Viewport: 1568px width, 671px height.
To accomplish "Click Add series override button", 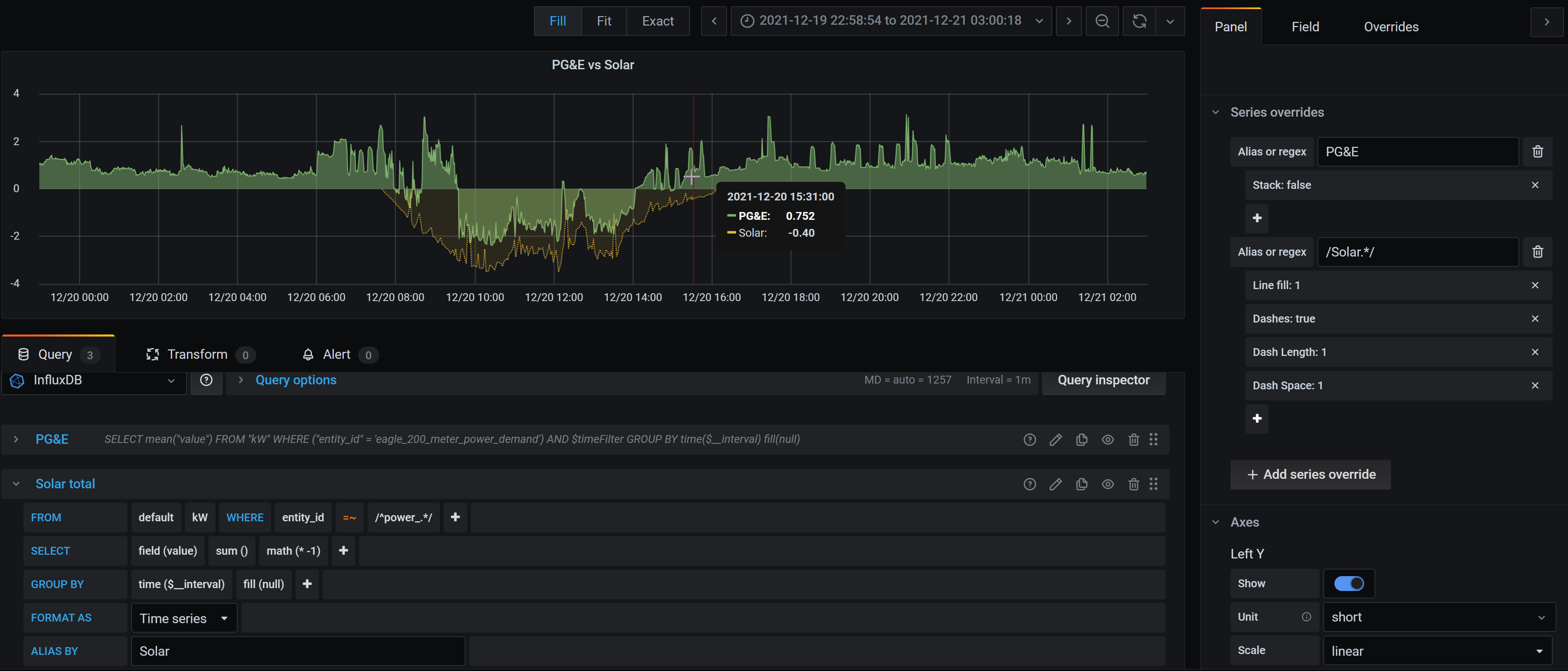I will (1311, 474).
